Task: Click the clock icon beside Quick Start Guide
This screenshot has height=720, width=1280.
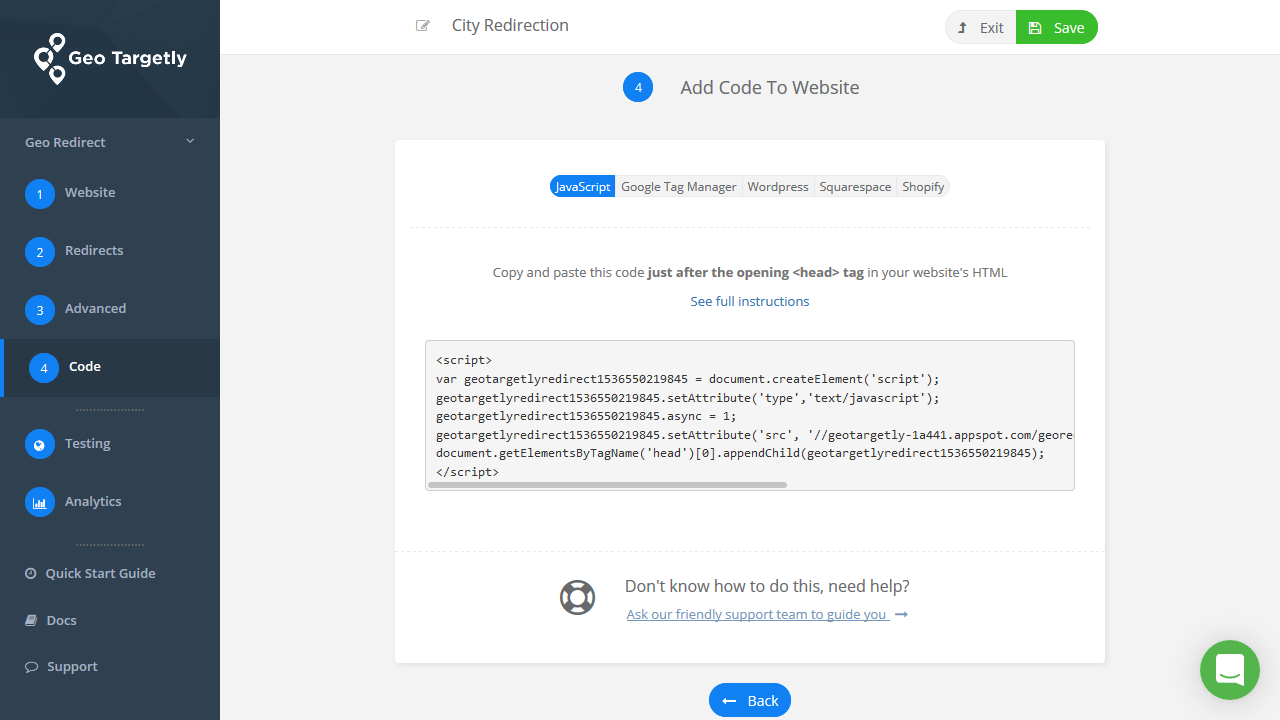Action: 31,574
